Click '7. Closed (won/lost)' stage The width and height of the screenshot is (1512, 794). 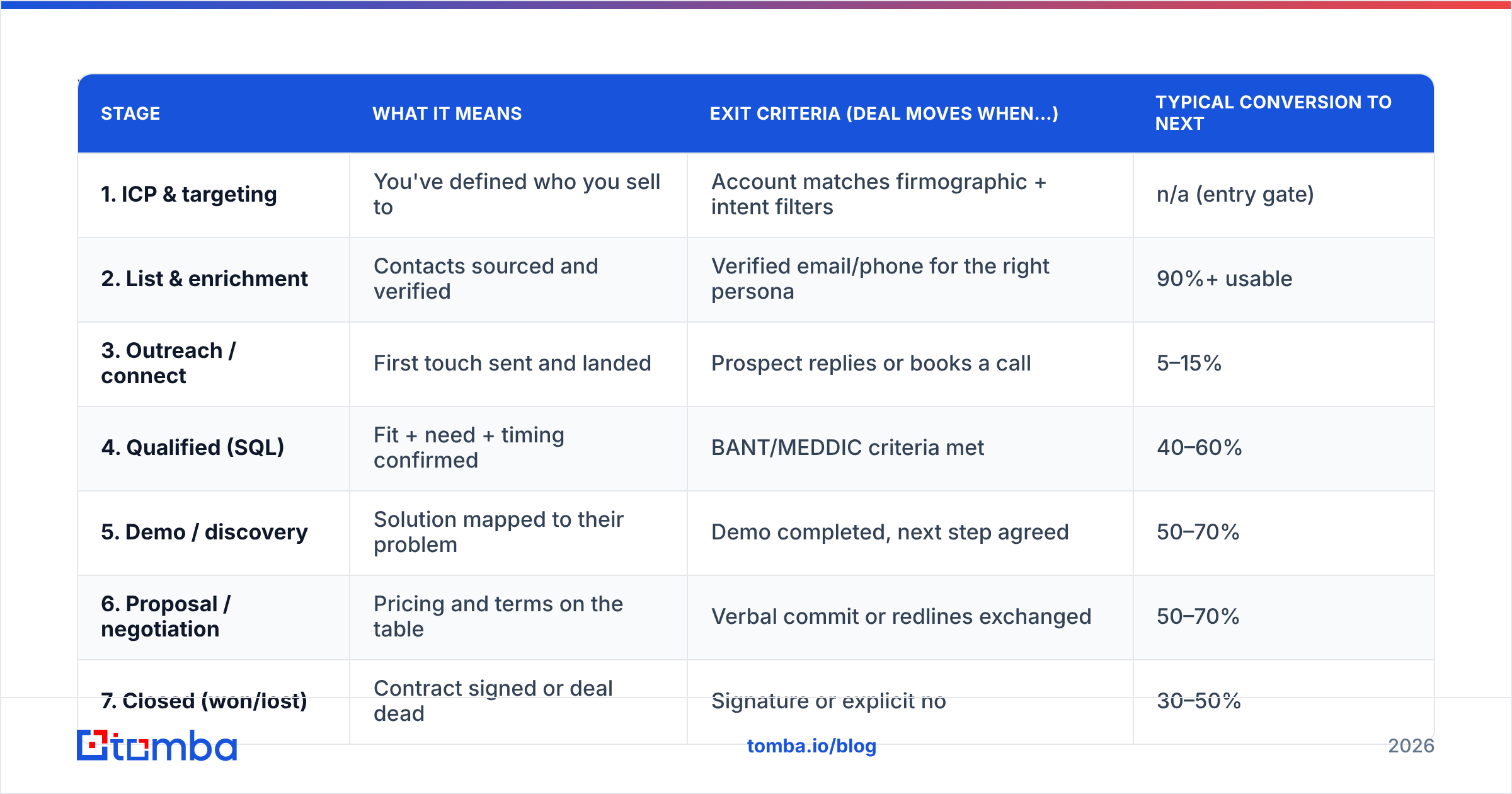(204, 701)
